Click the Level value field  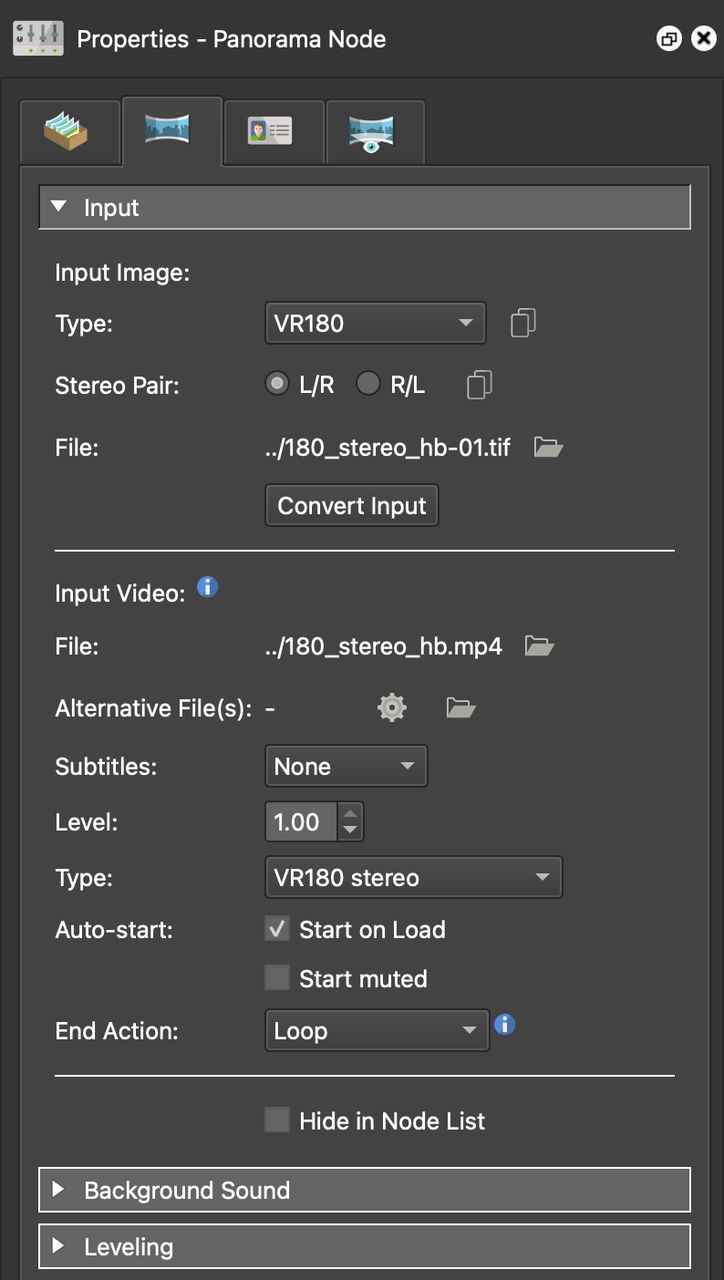coord(301,822)
